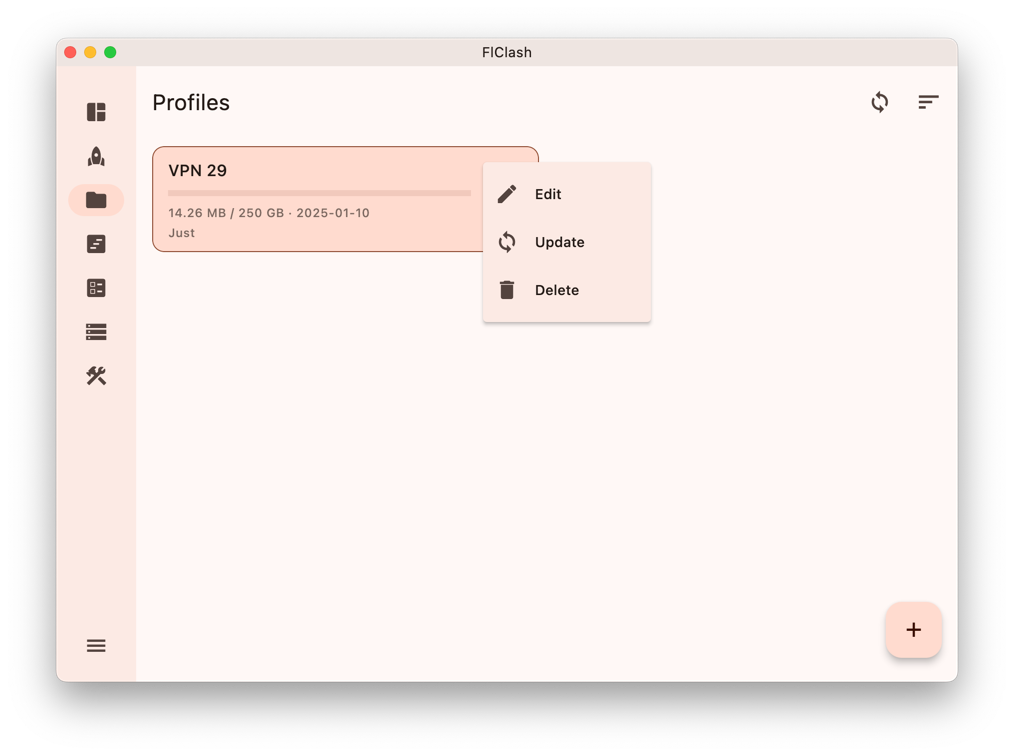Viewport: 1014px width, 756px height.
Task: Open the server stack Resources icon
Action: (x=96, y=332)
